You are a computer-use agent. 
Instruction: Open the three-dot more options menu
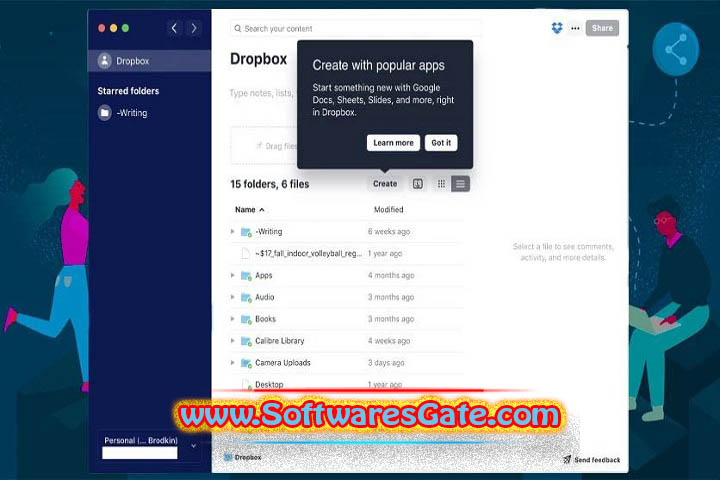coord(575,28)
